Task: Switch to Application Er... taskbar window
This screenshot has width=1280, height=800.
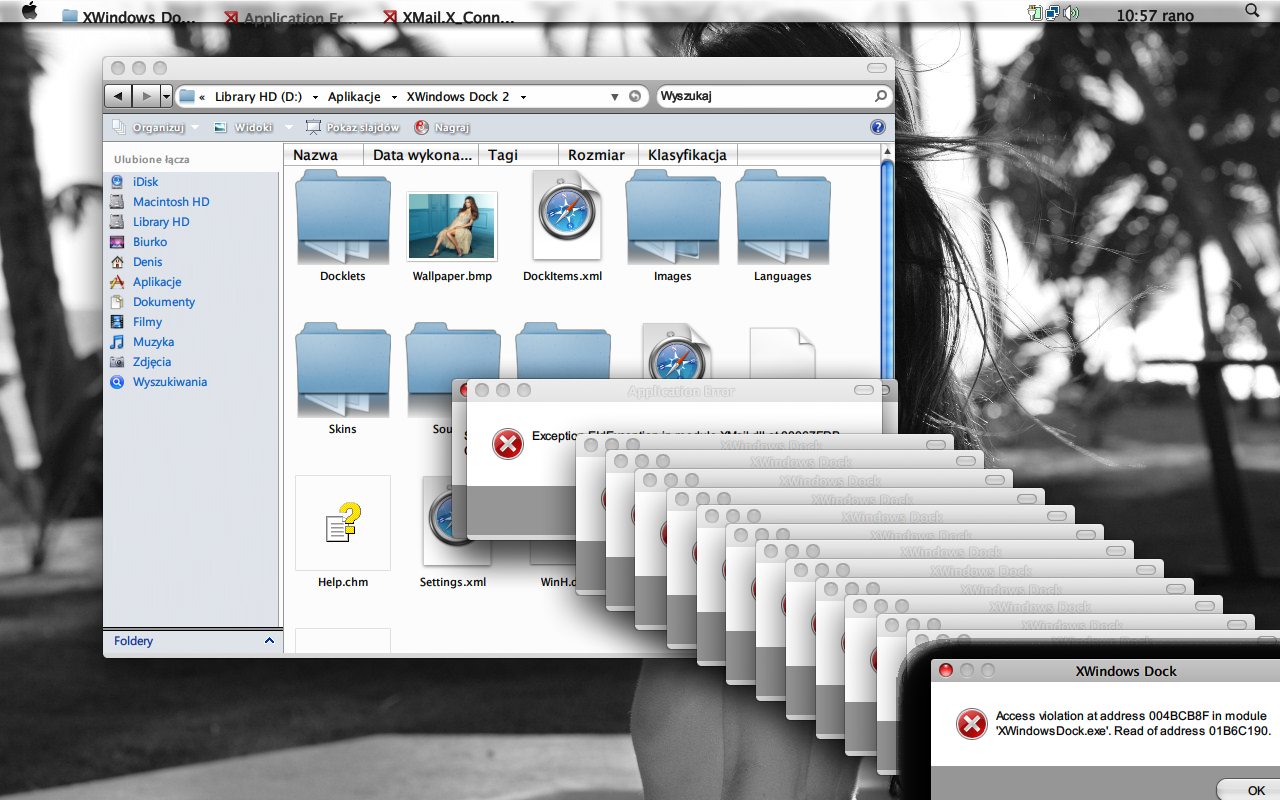Action: click(x=292, y=17)
